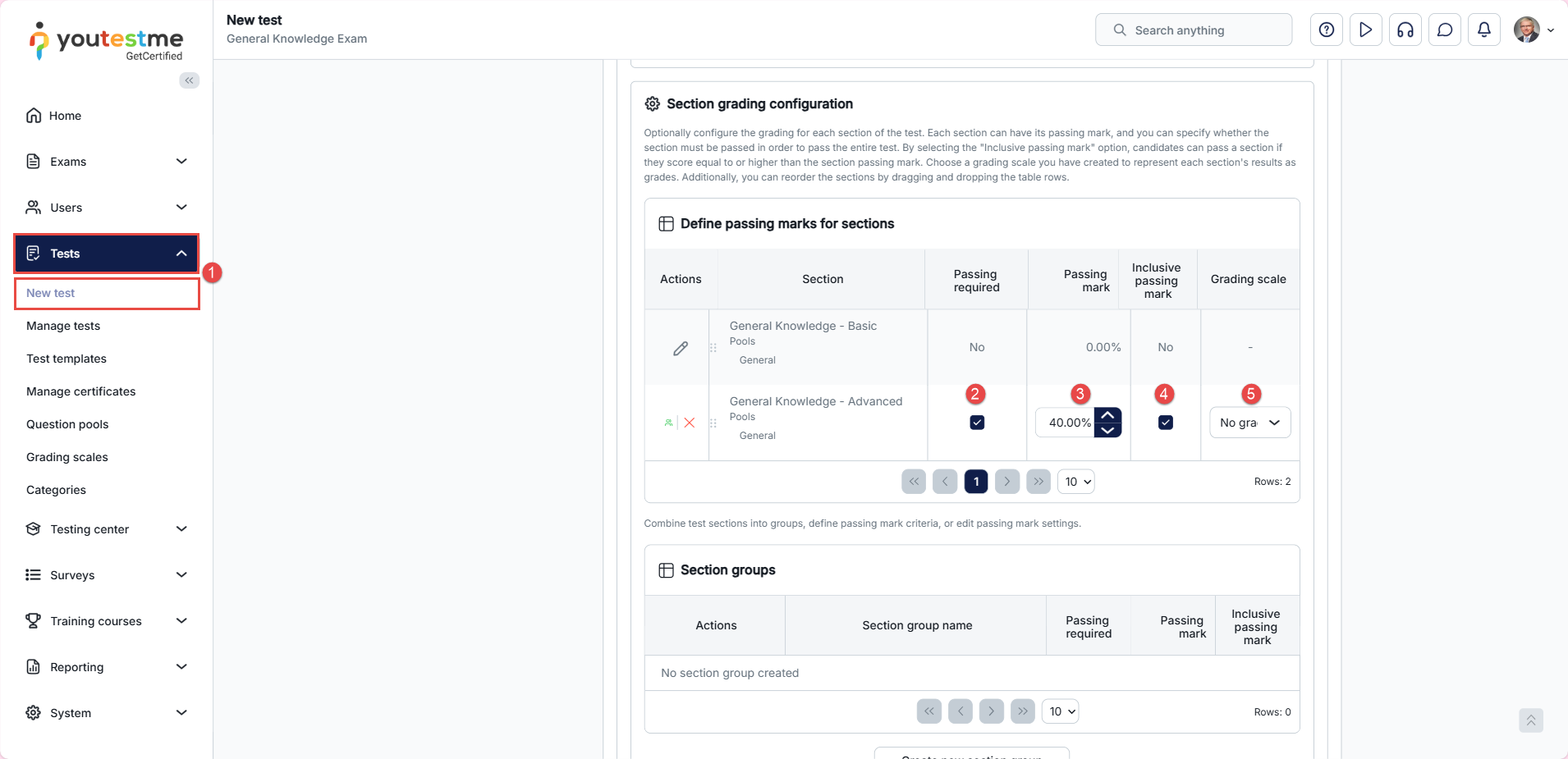1568x759 pixels.
Task: Uncheck Inclusive passing mark for Advanced section
Action: click(1166, 423)
